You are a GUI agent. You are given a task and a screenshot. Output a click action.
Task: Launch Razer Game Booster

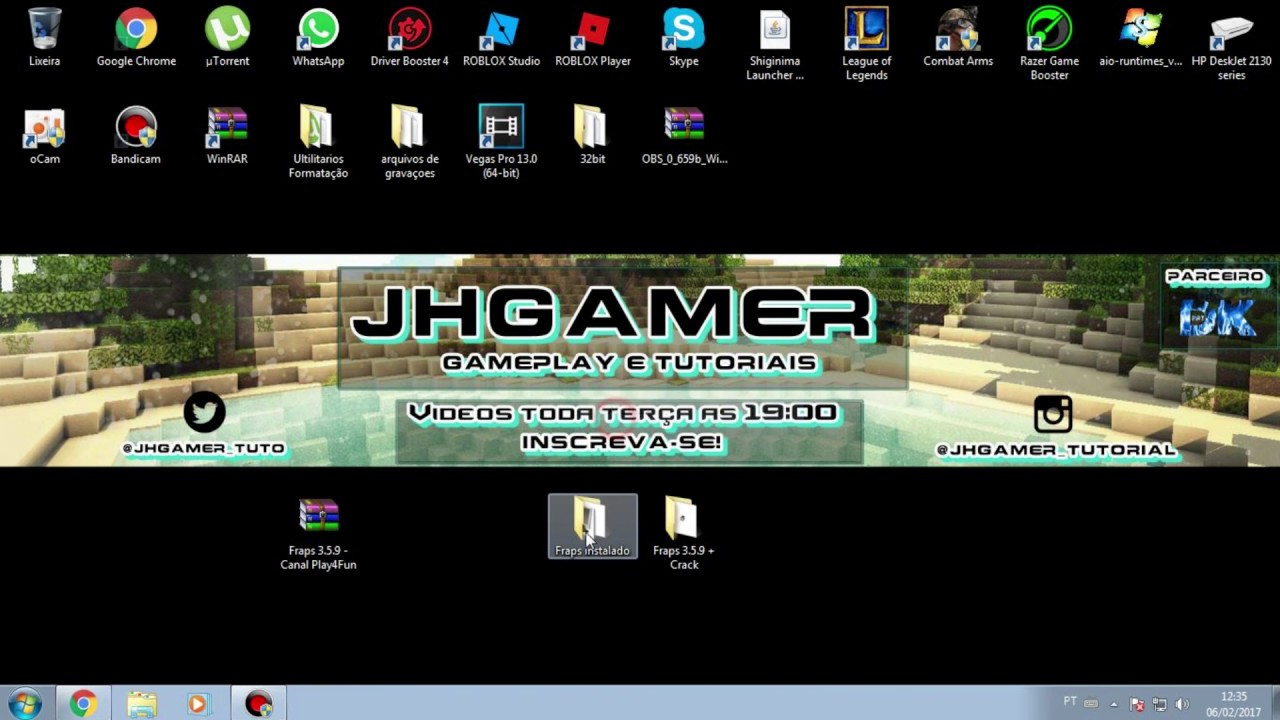click(1049, 45)
